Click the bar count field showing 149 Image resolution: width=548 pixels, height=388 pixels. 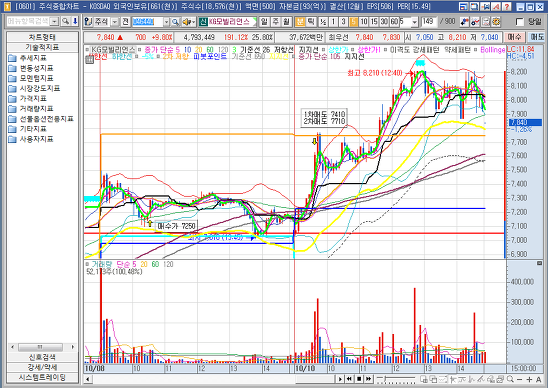(x=428, y=22)
